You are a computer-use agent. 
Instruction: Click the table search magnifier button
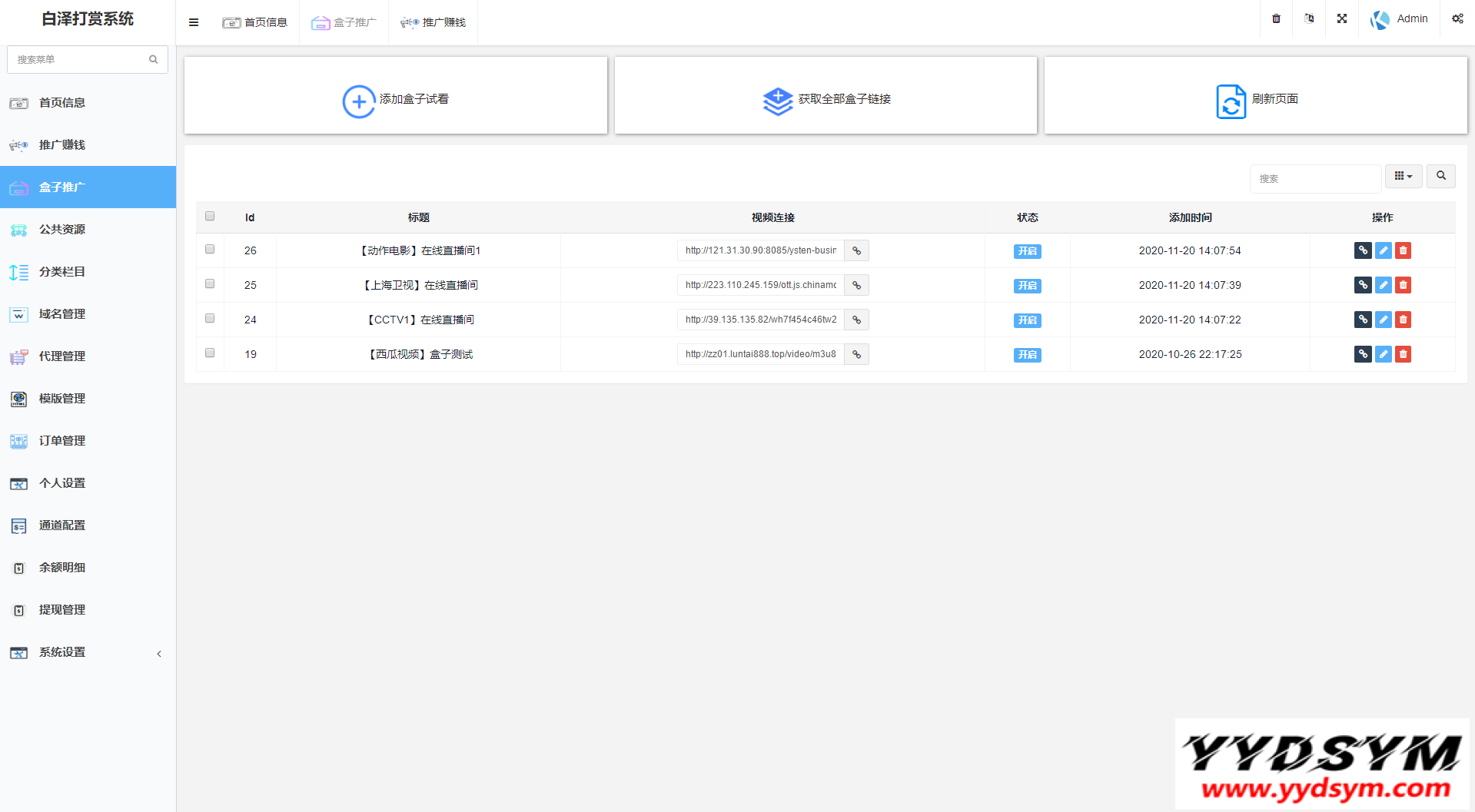point(1441,176)
